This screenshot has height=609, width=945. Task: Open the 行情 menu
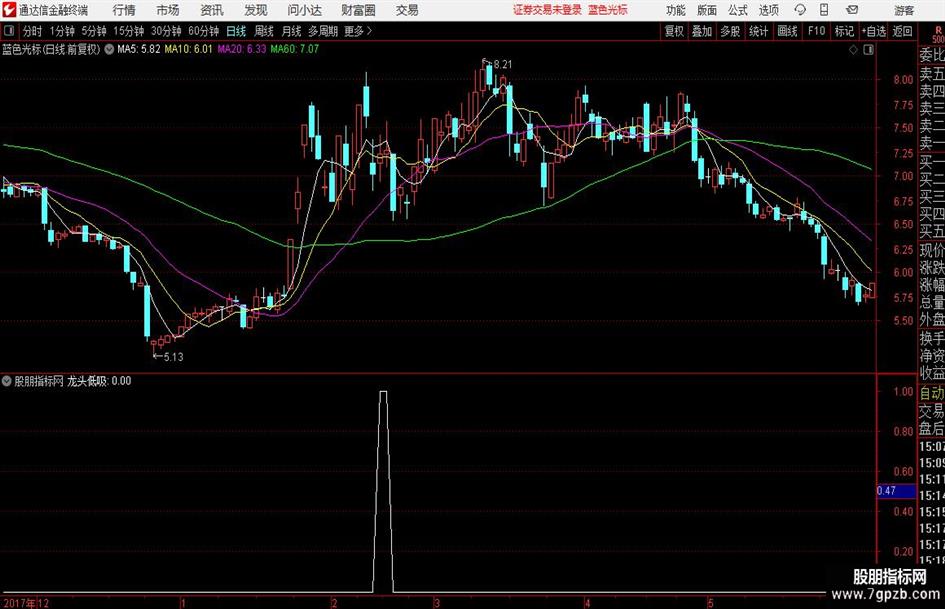pos(124,10)
